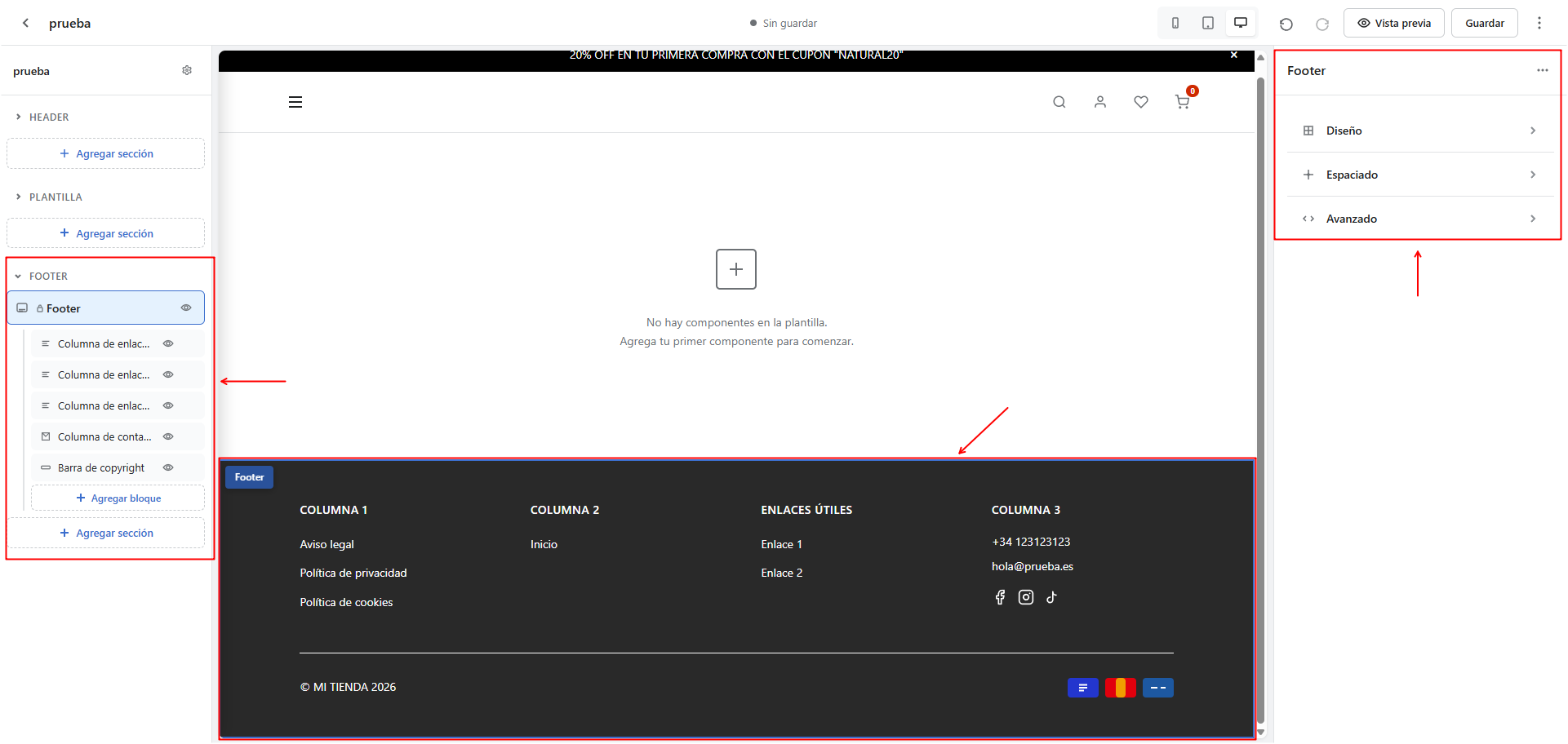Open Política de cookies link
The width and height of the screenshot is (1568, 744).
(346, 602)
